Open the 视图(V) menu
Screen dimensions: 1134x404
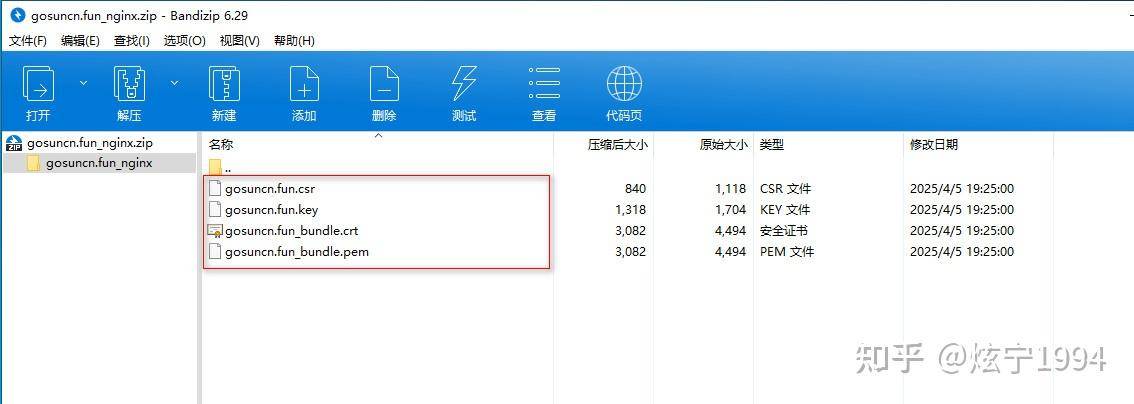tap(239, 41)
